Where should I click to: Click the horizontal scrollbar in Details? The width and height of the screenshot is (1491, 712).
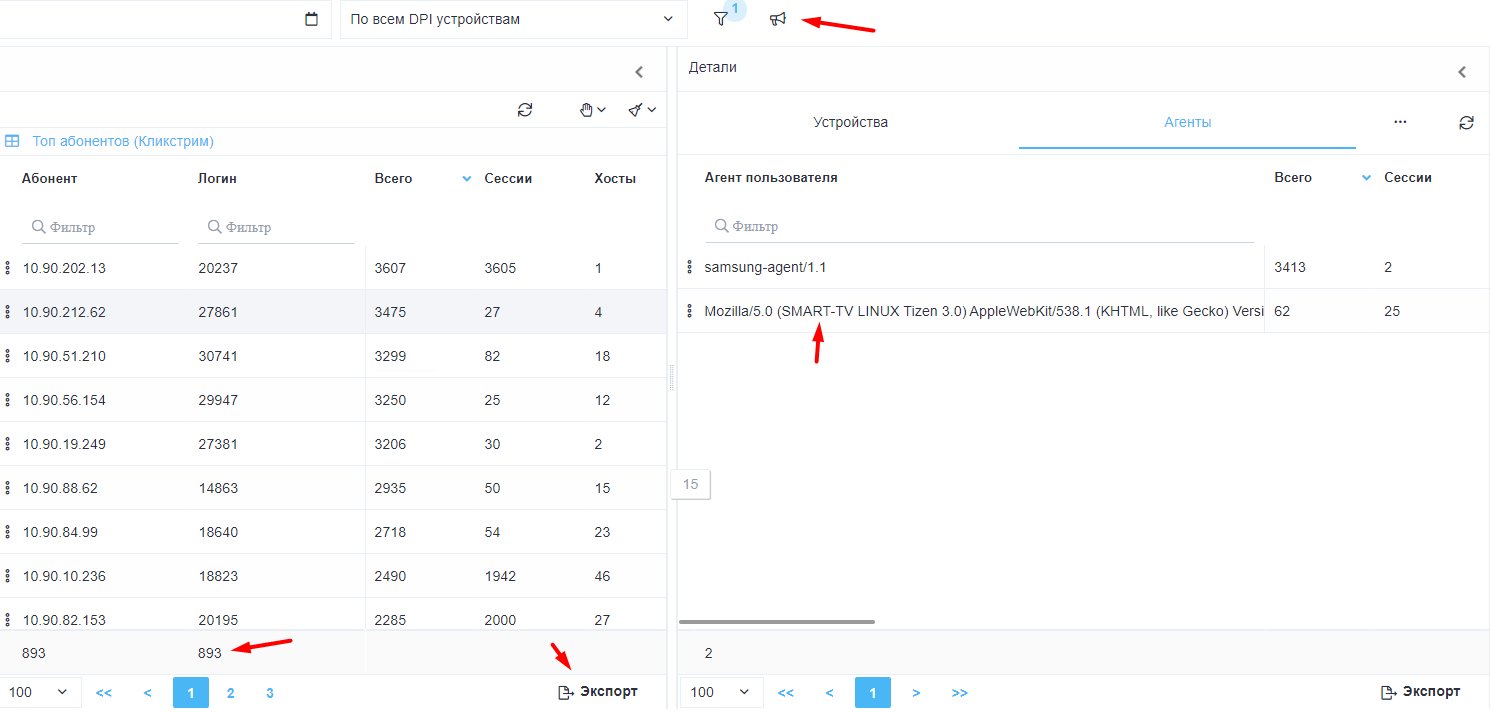point(777,622)
